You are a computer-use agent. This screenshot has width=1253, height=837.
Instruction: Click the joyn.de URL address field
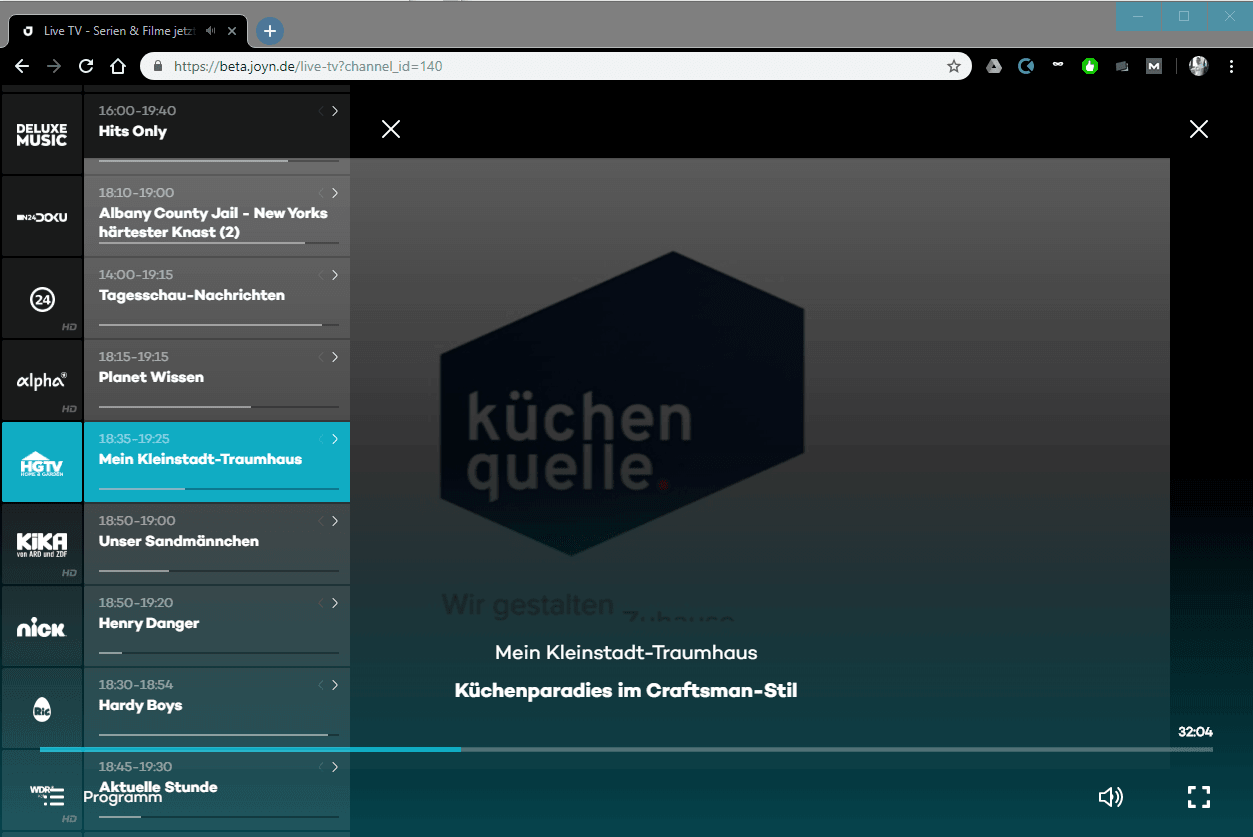(557, 67)
